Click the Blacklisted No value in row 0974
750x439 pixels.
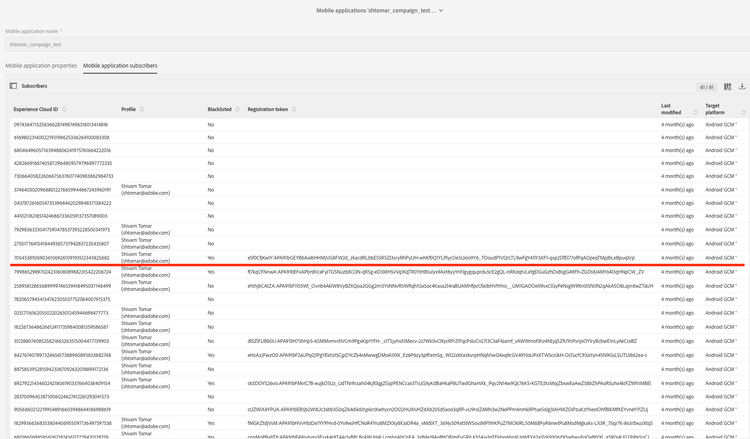click(x=210, y=125)
